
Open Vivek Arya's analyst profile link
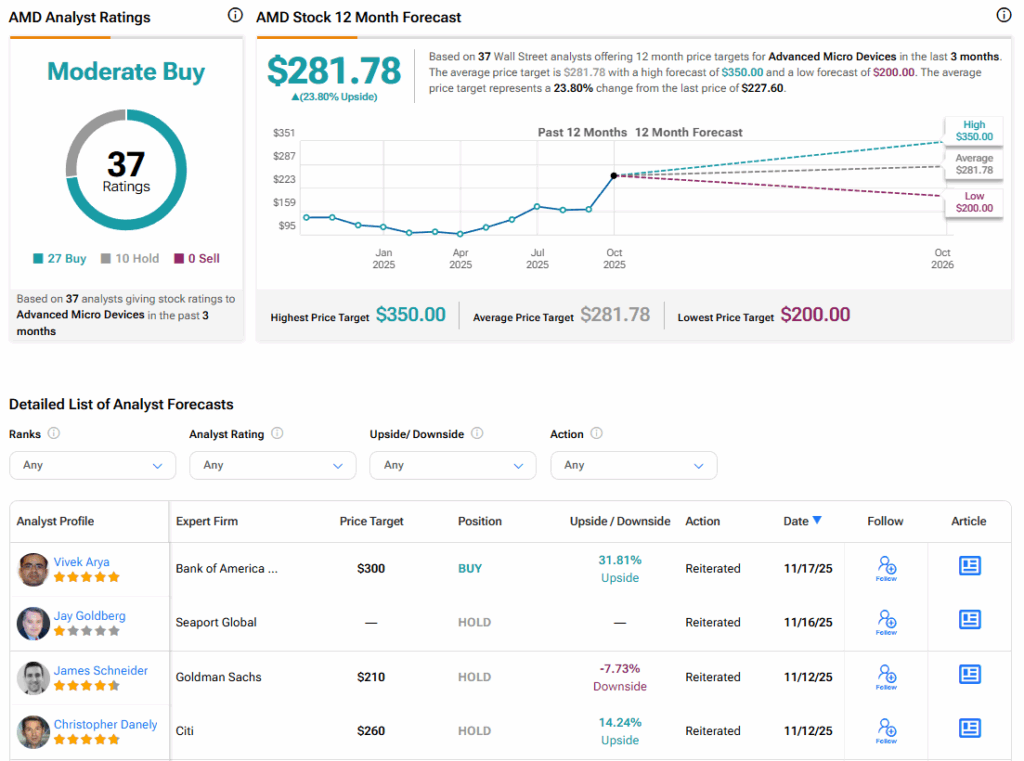coord(82,562)
